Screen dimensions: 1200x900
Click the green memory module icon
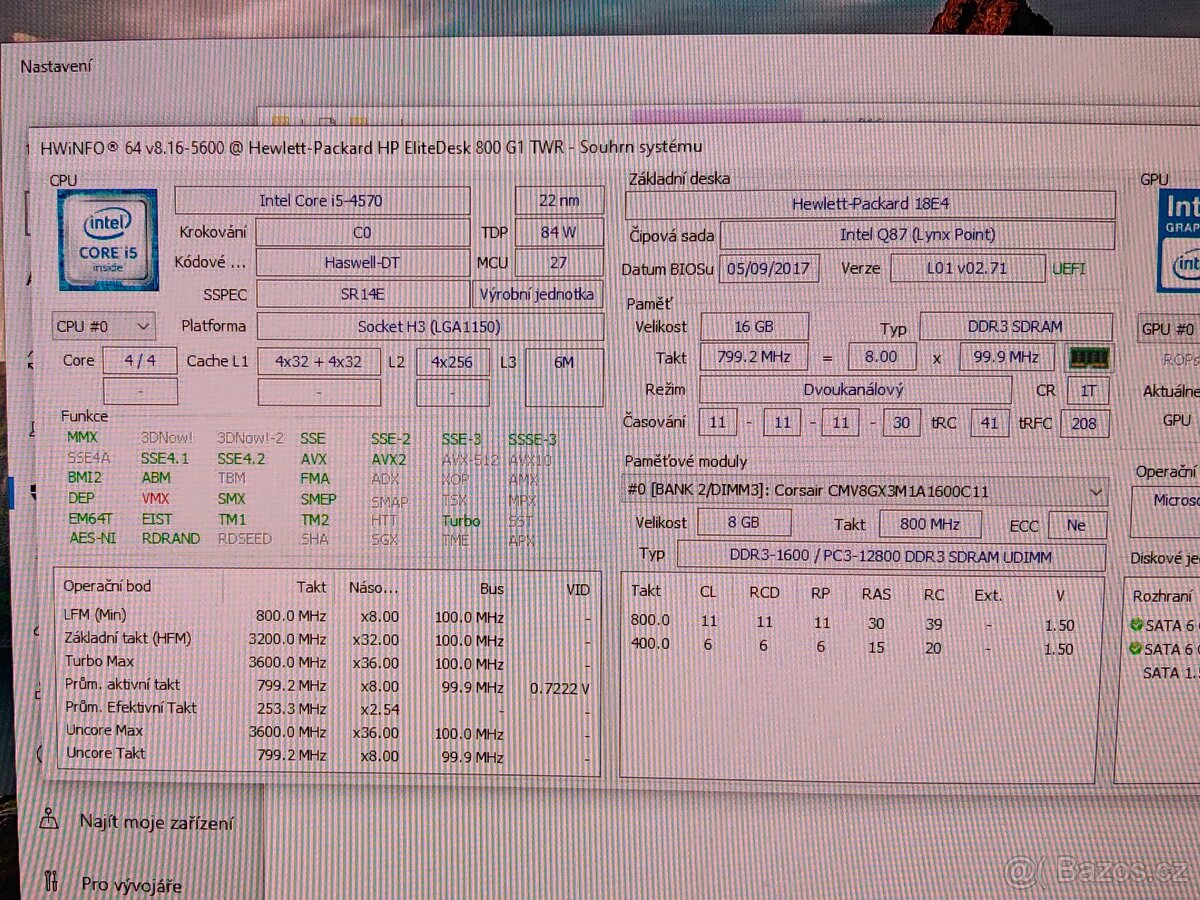point(1090,357)
